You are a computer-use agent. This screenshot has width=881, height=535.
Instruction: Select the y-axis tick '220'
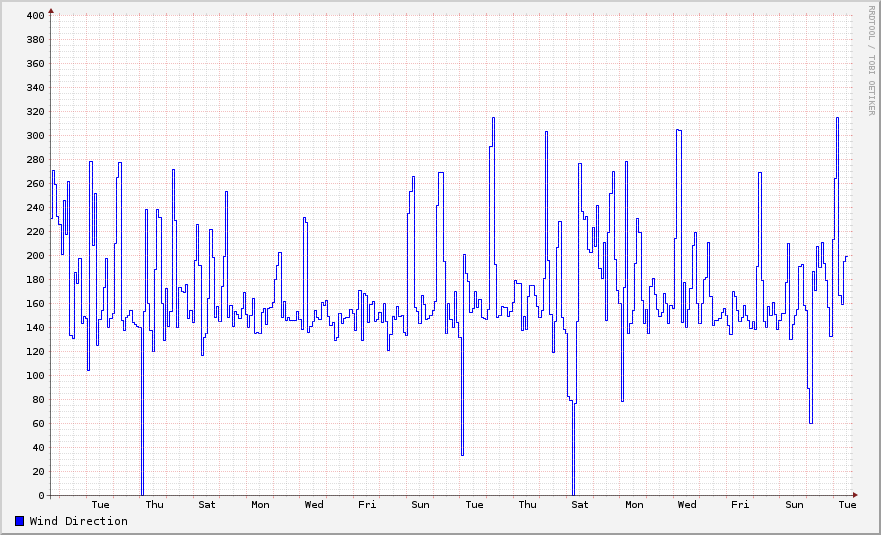[35, 232]
